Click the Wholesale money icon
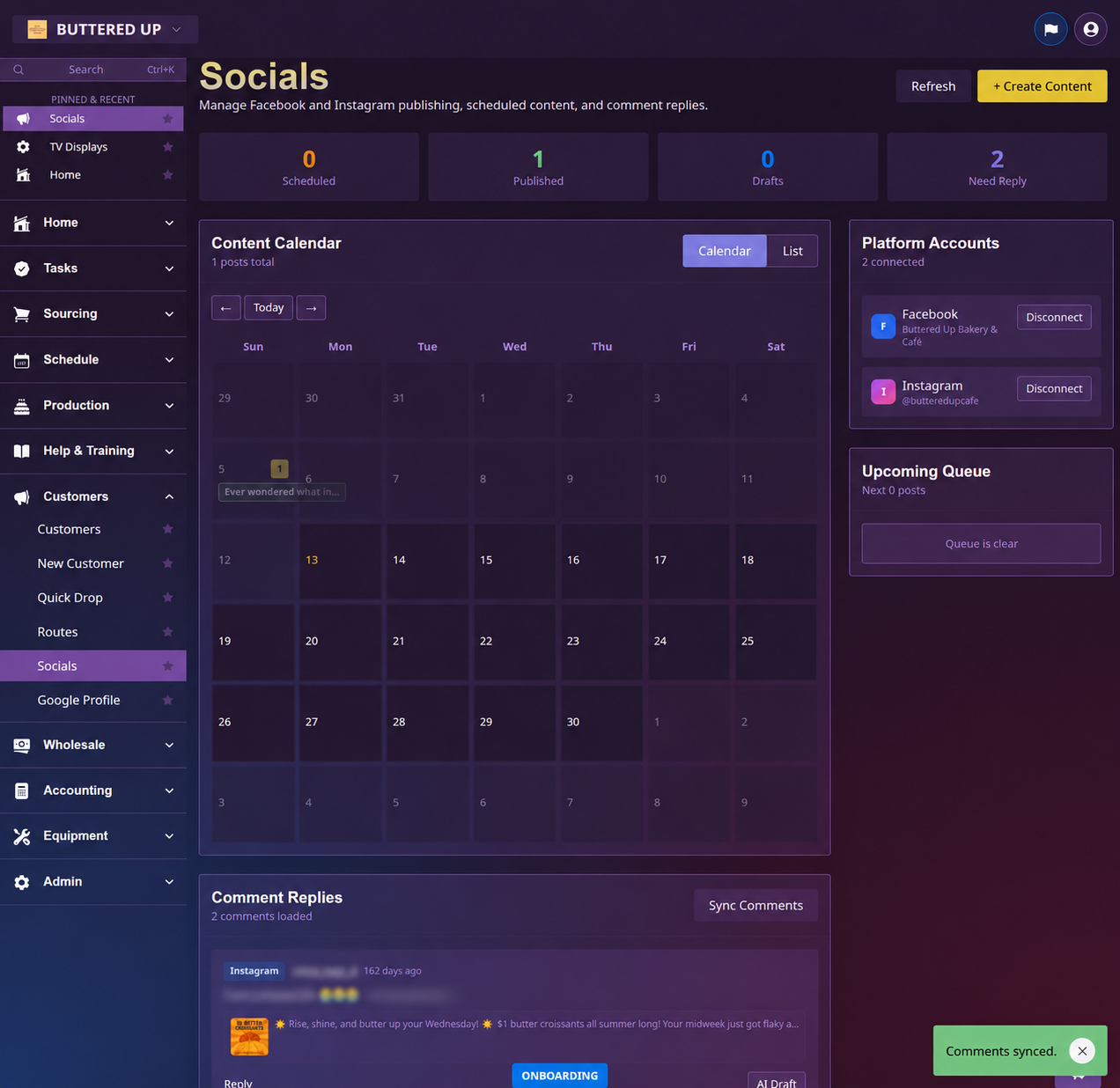1120x1088 pixels. tap(22, 745)
